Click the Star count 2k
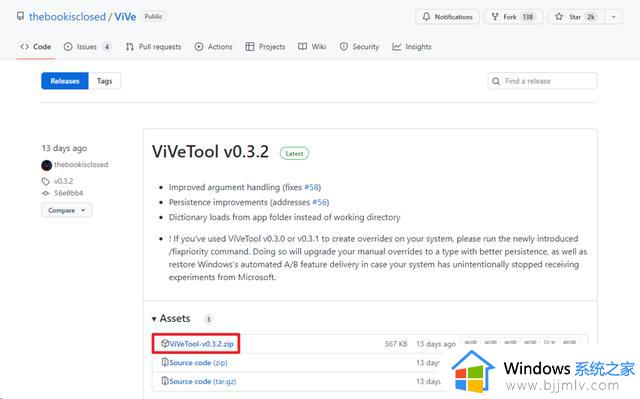640x399 pixels. tap(591, 17)
